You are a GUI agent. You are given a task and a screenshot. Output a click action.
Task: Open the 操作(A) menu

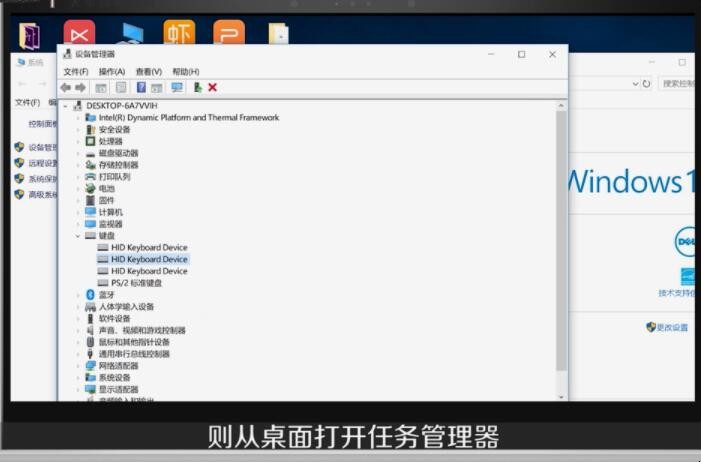112,72
